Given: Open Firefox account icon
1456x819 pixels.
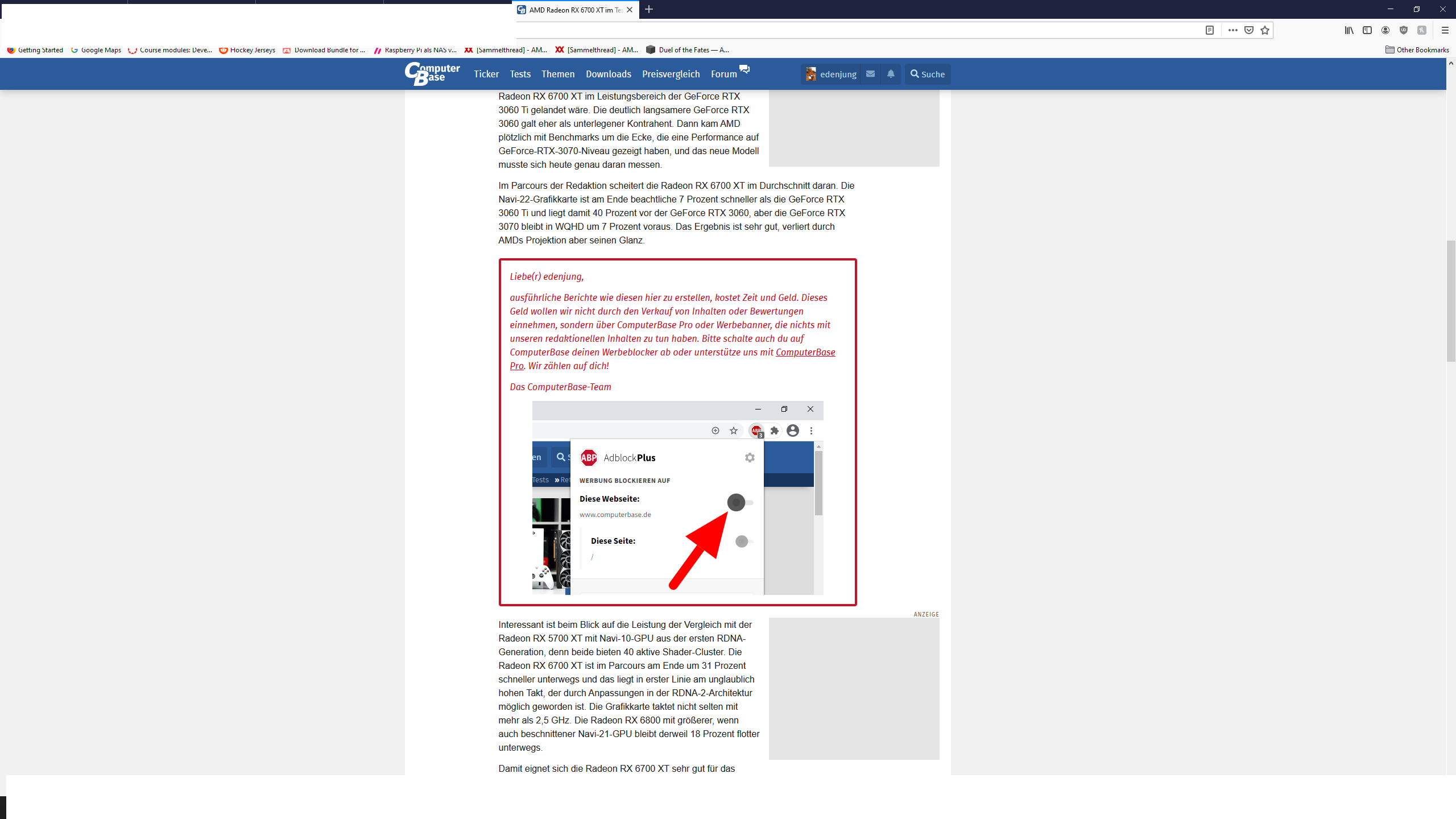Looking at the screenshot, I should 1385,30.
